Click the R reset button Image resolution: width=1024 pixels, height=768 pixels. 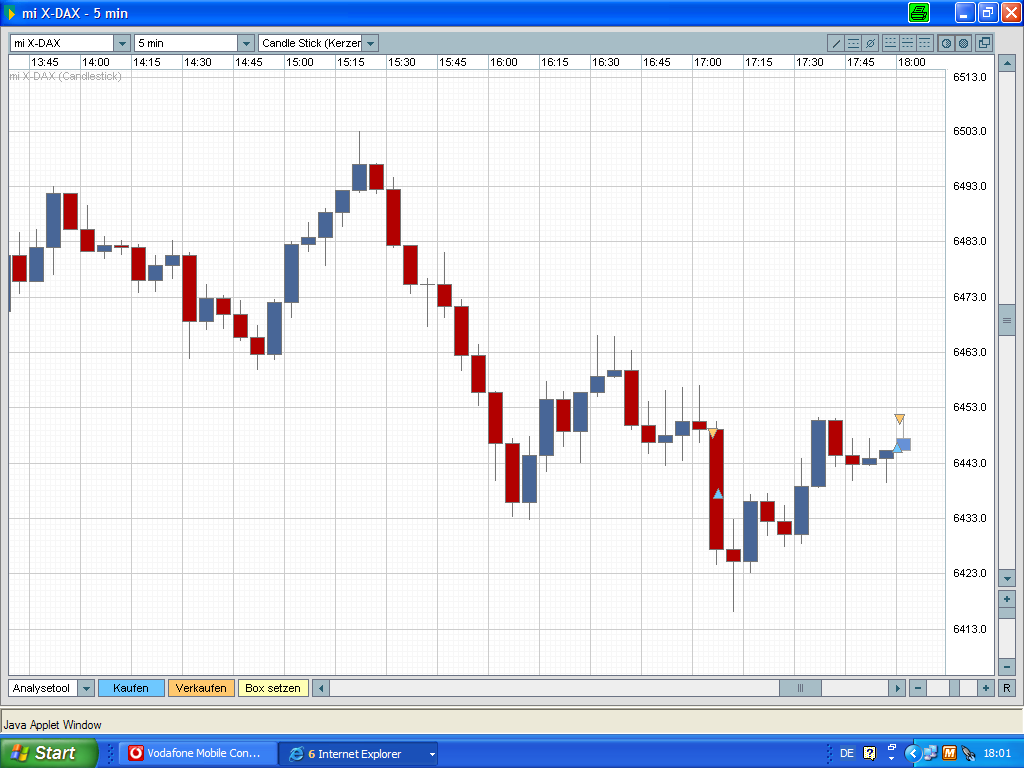coord(1006,688)
